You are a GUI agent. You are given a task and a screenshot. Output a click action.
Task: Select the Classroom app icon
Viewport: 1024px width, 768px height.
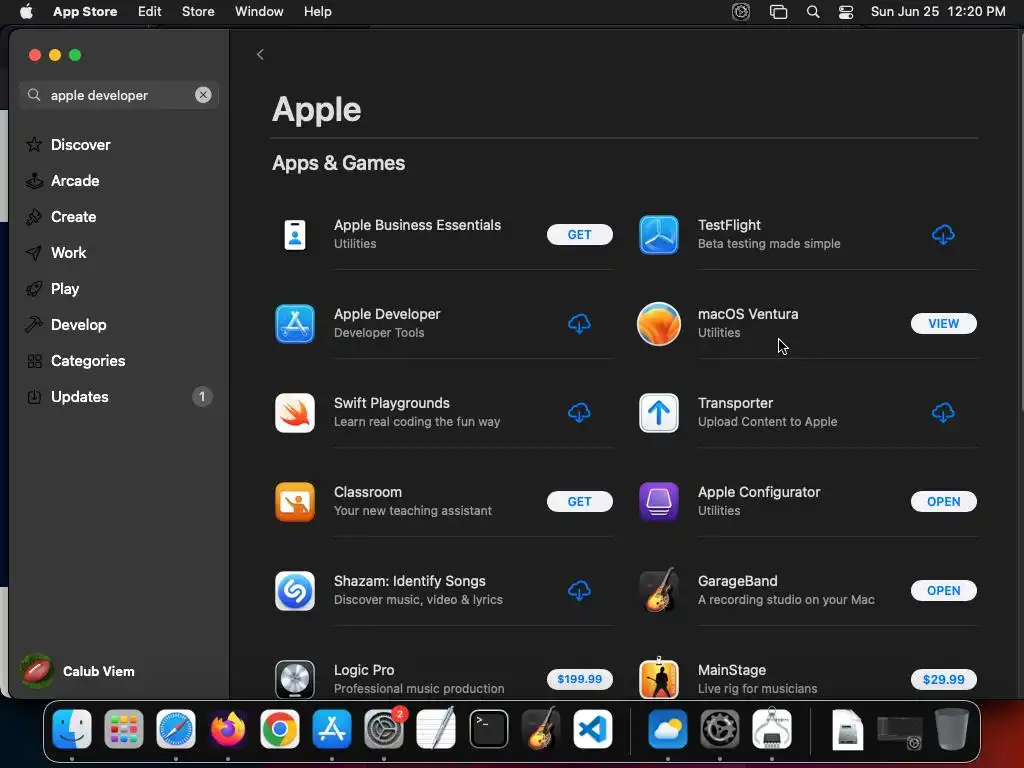pyautogui.click(x=295, y=502)
